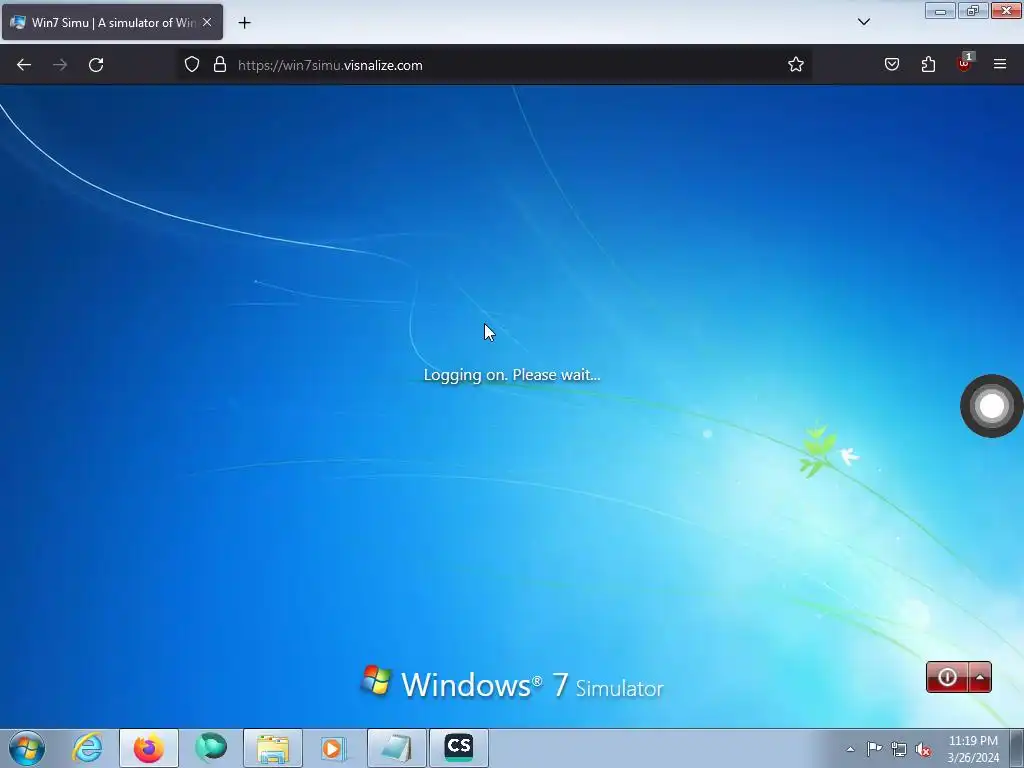
Task: Show hidden system tray icons
Action: [x=850, y=749]
